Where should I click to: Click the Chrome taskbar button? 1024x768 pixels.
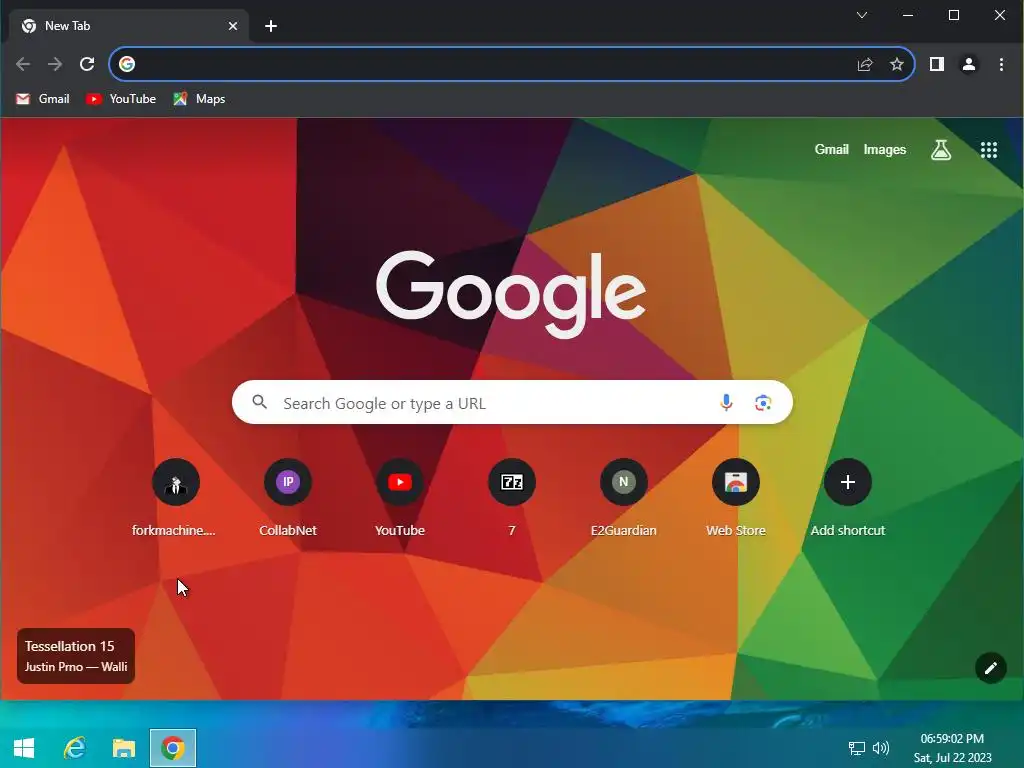tap(172, 748)
